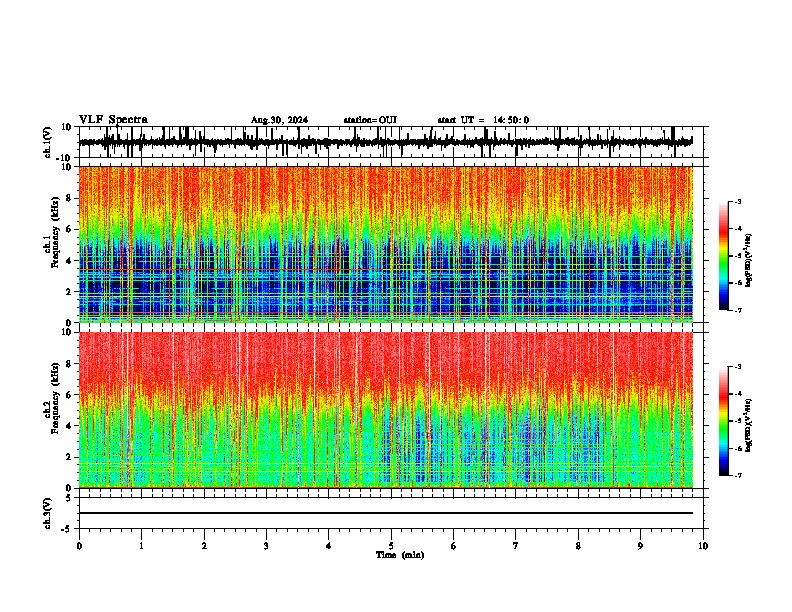The width and height of the screenshot is (792, 612).
Task: Select the date label 'Aug.30, 2024'
Action: pyautogui.click(x=279, y=120)
